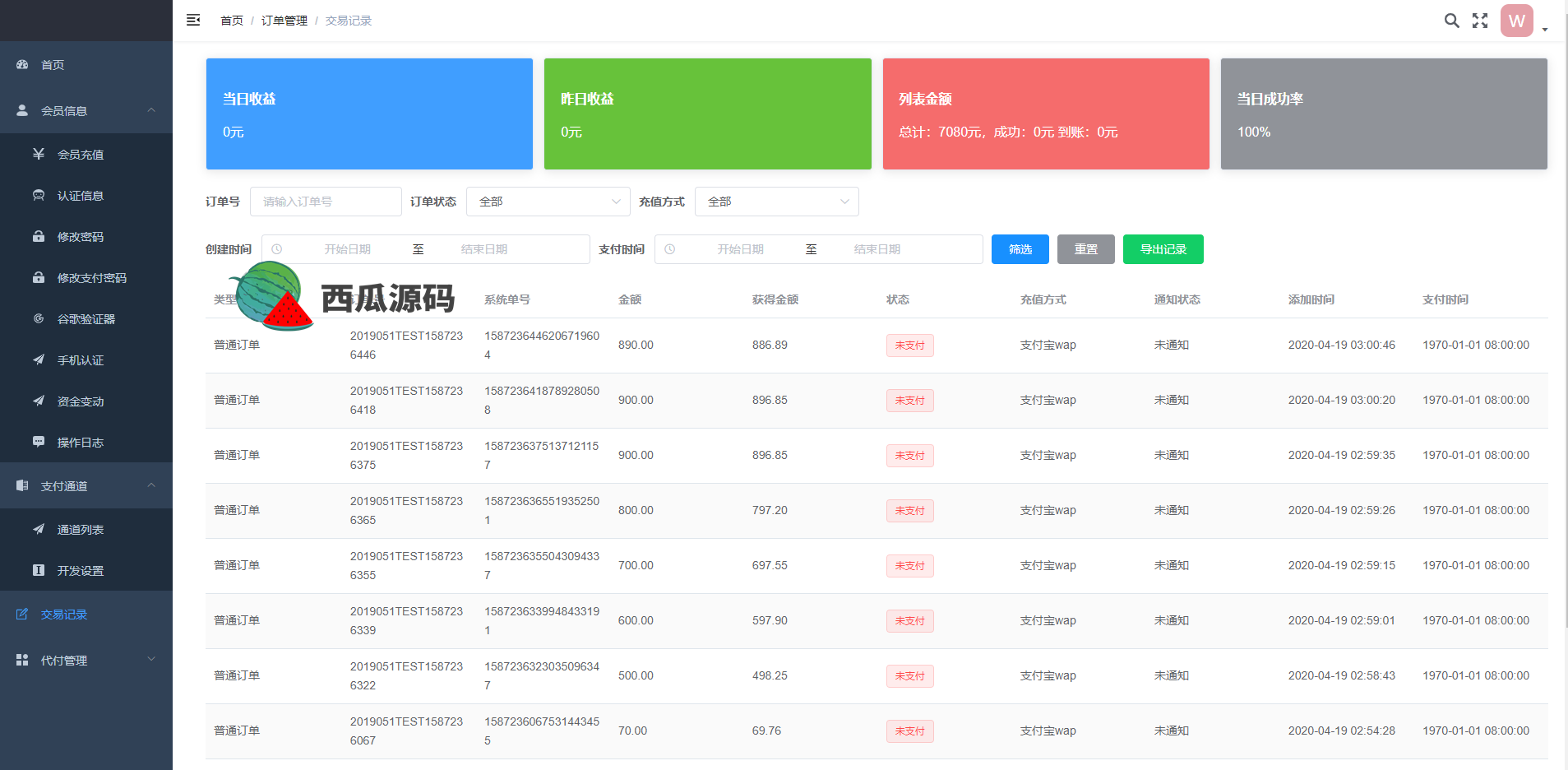Click the lock icon beside 修改密码
This screenshot has width=1568, height=770.
point(39,236)
